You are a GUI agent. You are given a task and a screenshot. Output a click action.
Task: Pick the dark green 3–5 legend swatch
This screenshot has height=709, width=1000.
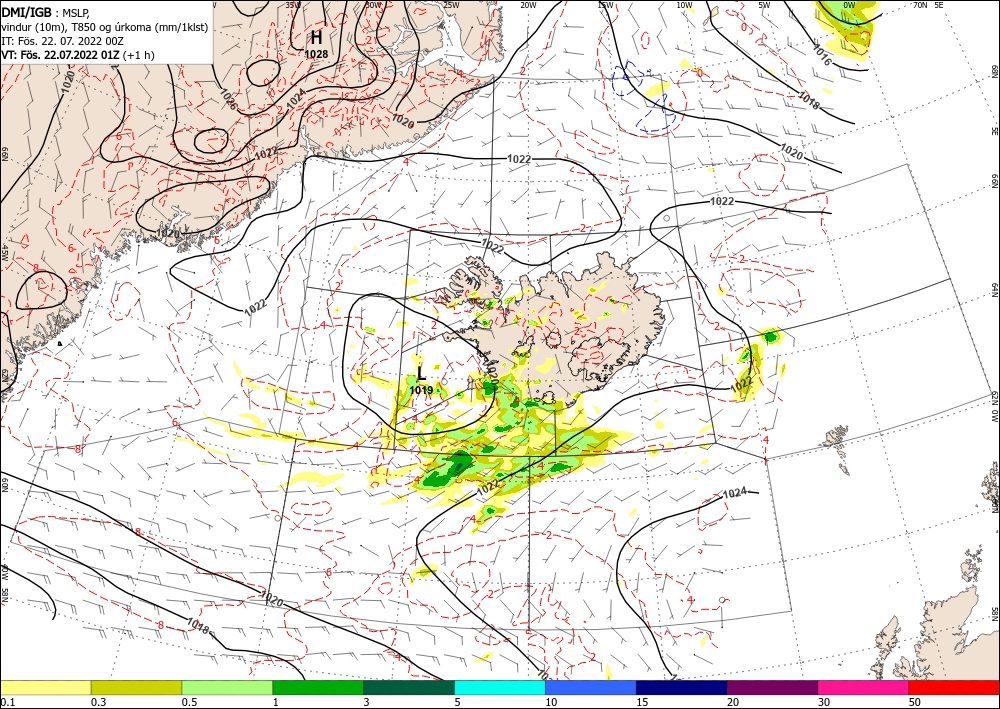(x=409, y=687)
